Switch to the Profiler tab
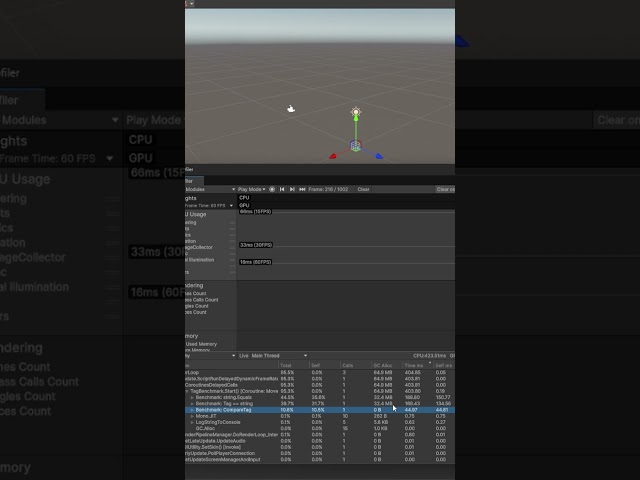 (x=194, y=181)
